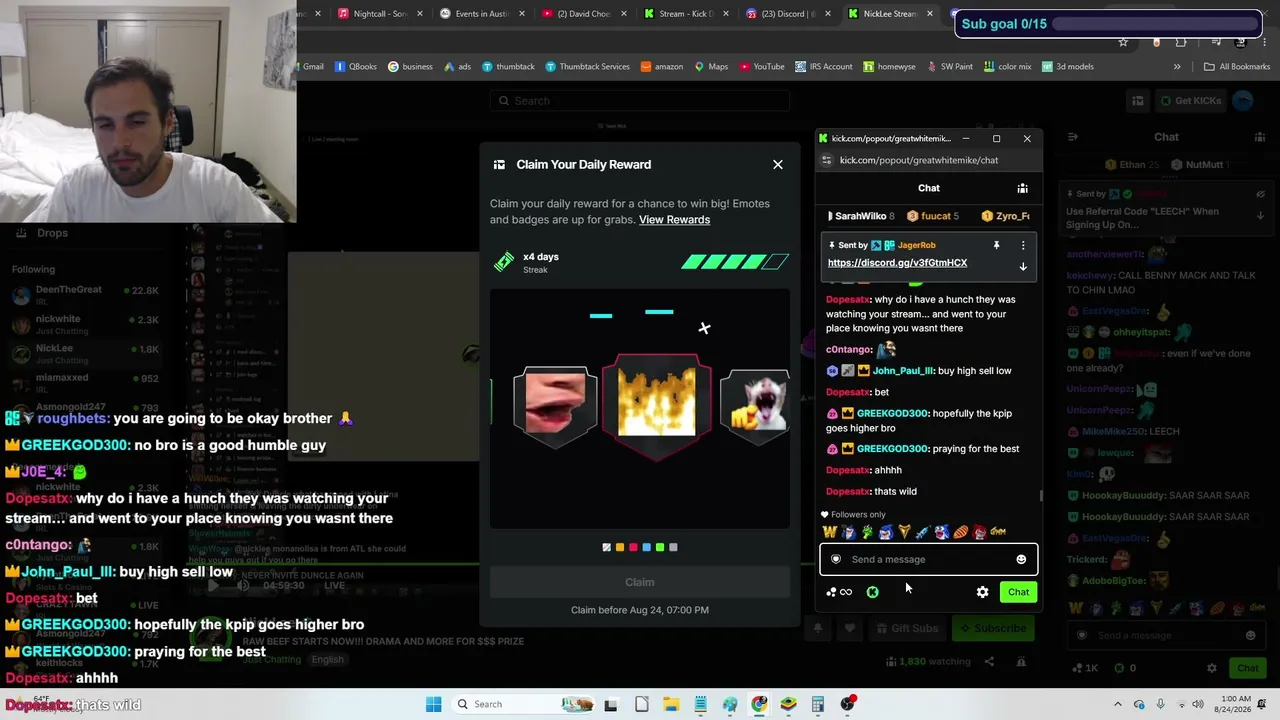1280x720 pixels.
Task: Open the All Bookmarks folder
Action: coord(1237,67)
